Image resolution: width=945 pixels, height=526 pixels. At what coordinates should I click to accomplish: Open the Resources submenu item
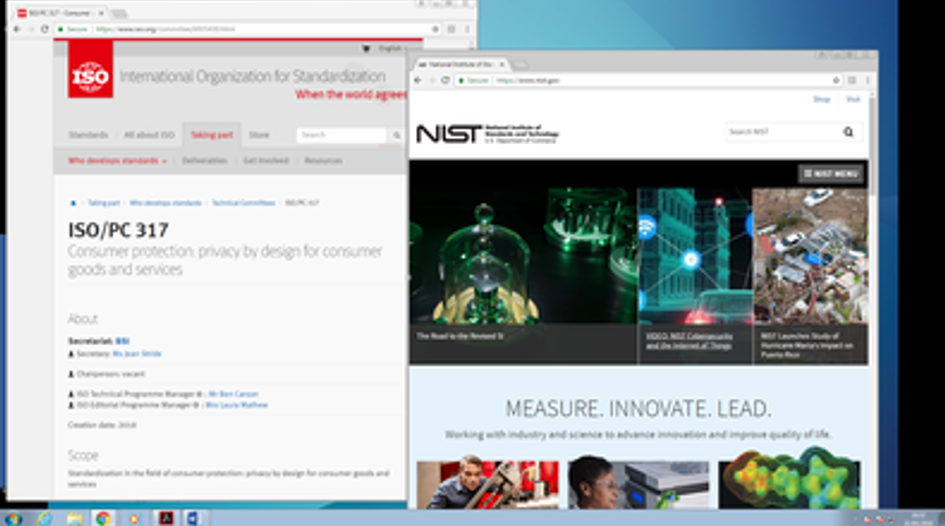coord(323,161)
